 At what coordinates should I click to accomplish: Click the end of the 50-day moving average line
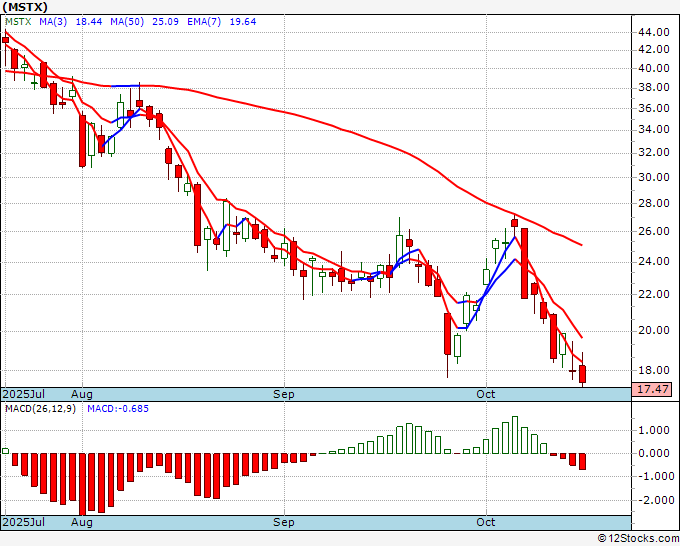(581, 245)
